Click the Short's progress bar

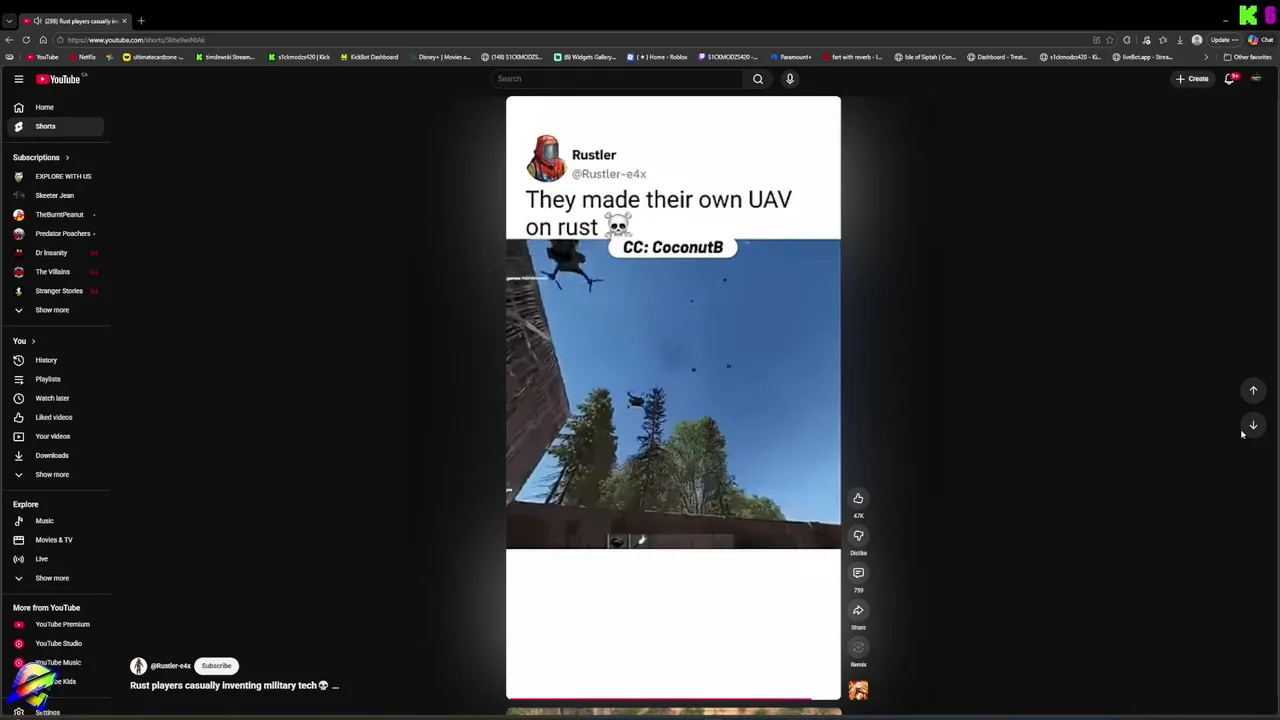(x=673, y=699)
